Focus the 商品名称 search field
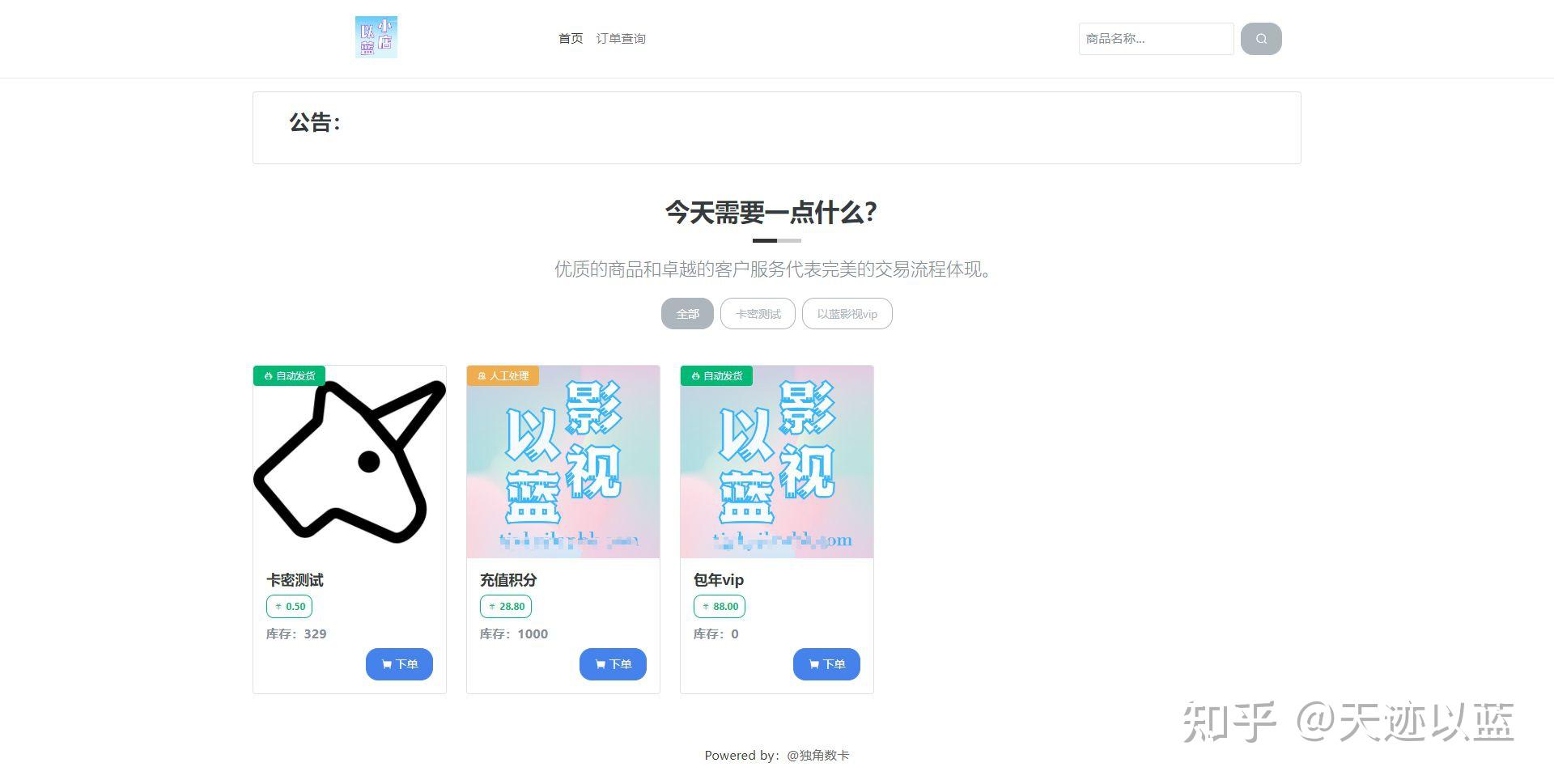The image size is (1554, 784). point(1156,39)
